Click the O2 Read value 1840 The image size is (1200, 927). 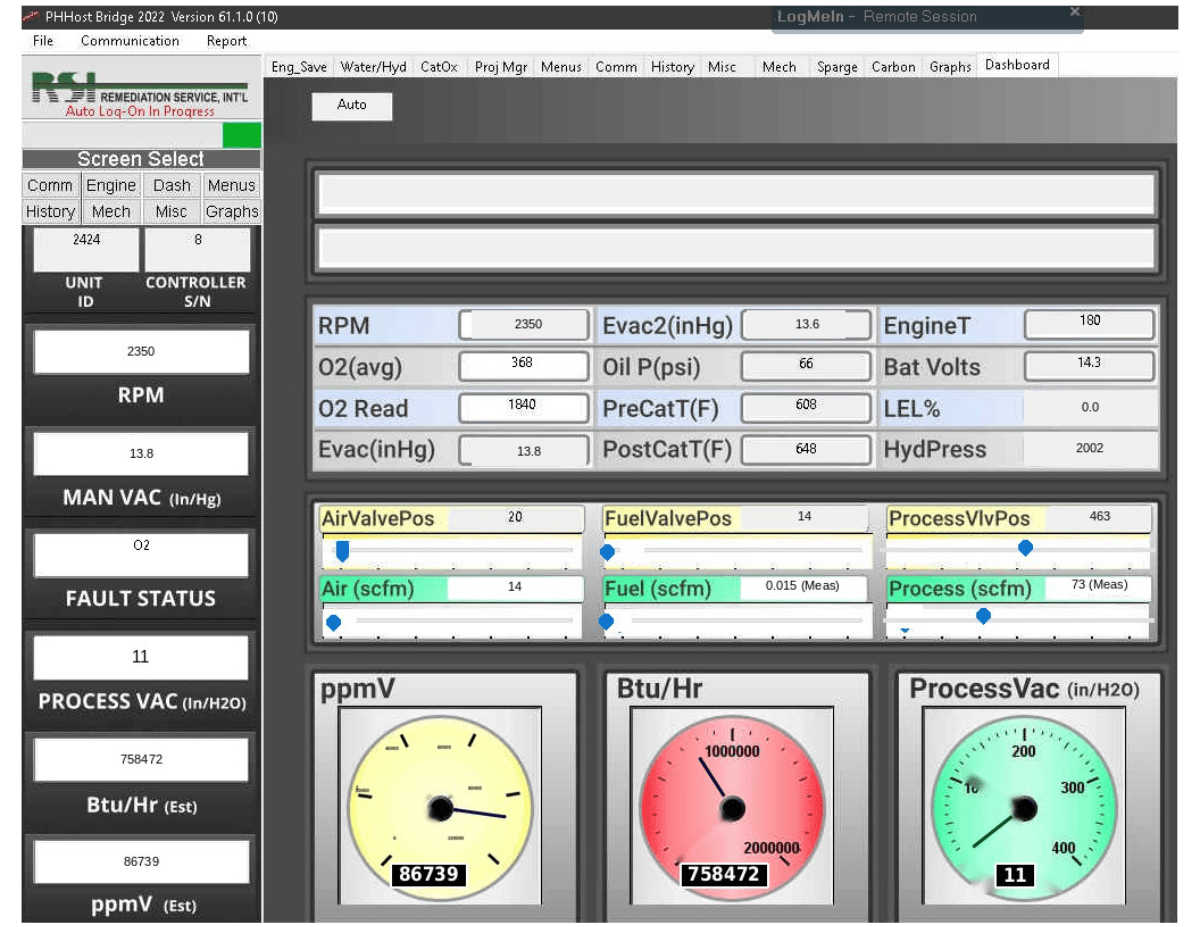pyautogui.click(x=525, y=408)
